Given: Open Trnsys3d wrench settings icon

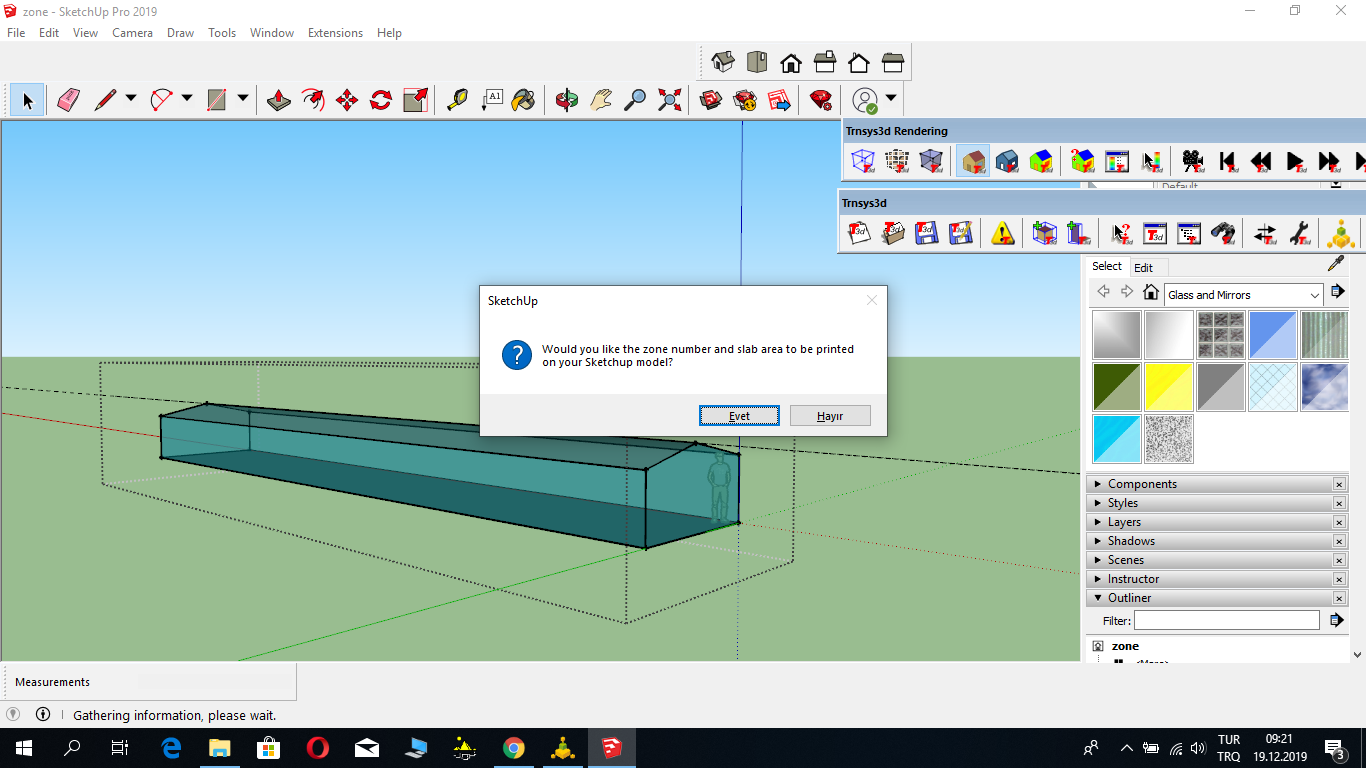Looking at the screenshot, I should 1299,234.
